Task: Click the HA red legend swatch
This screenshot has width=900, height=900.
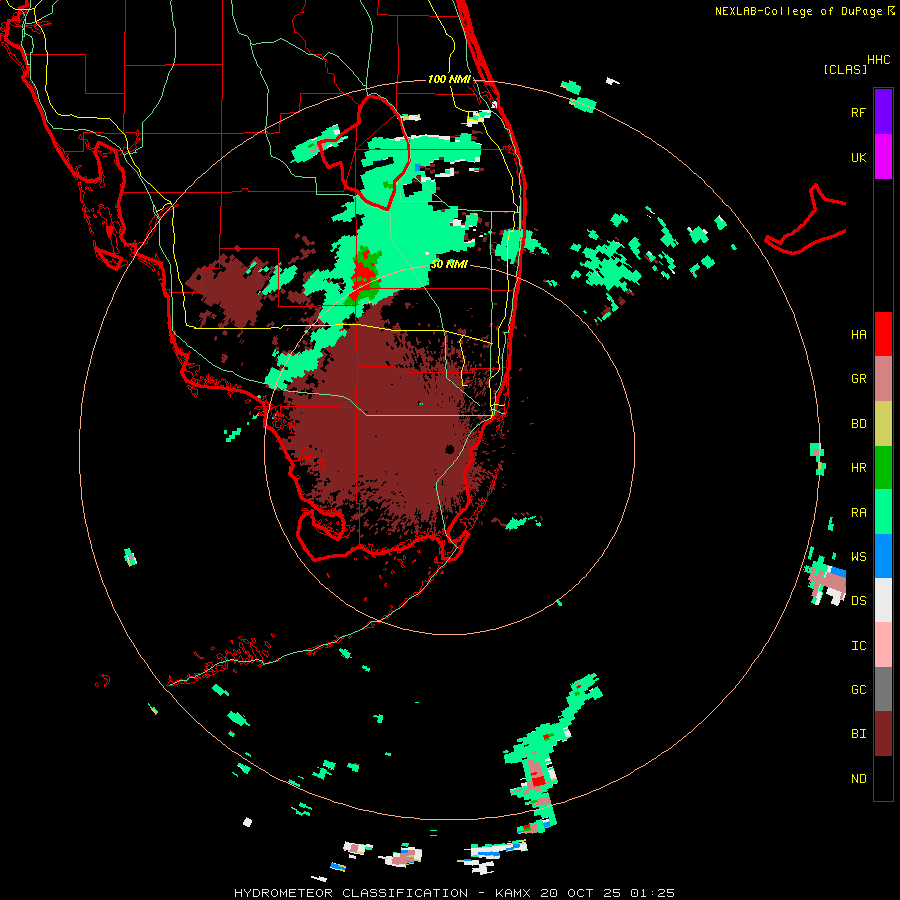Action: [x=883, y=334]
